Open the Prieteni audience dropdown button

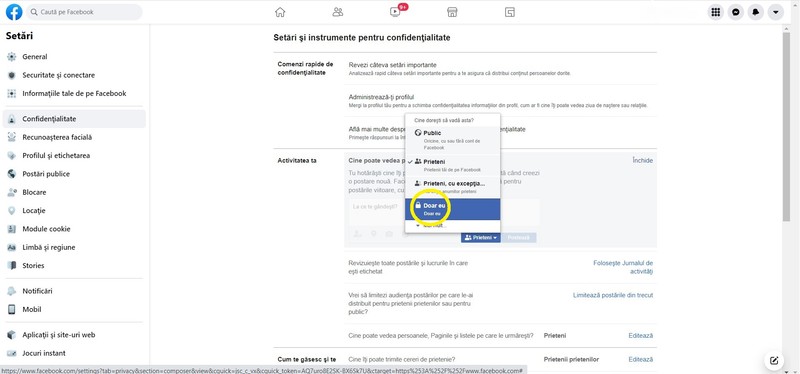pyautogui.click(x=481, y=238)
